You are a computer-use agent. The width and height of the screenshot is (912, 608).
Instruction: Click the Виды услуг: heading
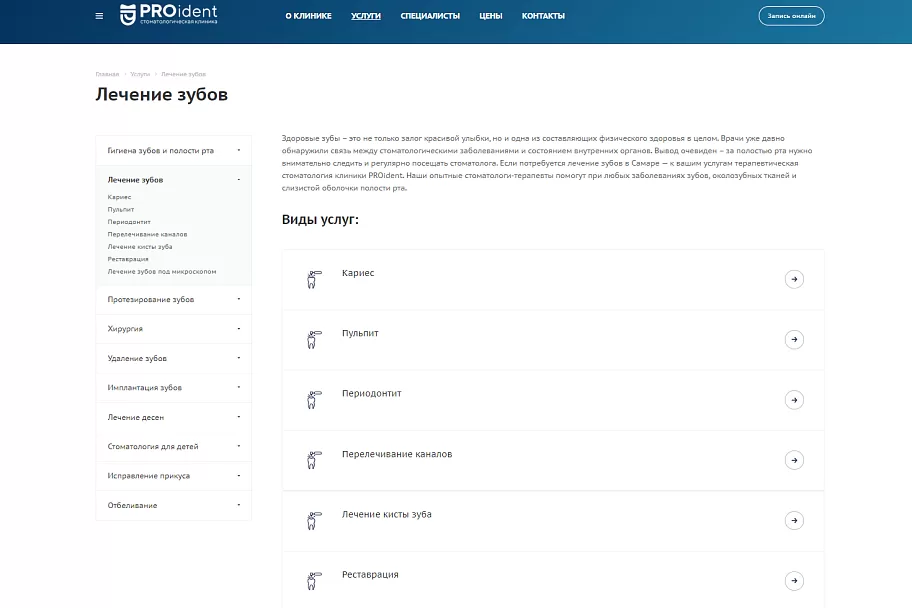(x=320, y=220)
